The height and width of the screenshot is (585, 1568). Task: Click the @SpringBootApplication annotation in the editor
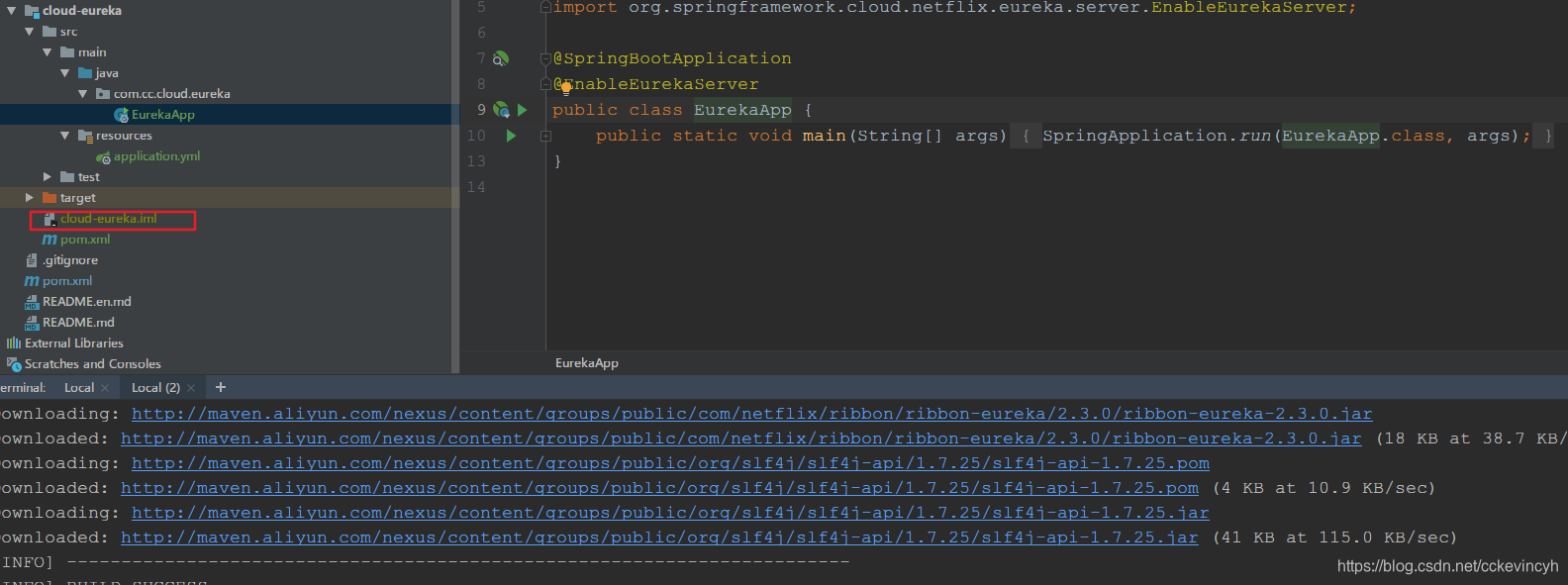pos(672,58)
